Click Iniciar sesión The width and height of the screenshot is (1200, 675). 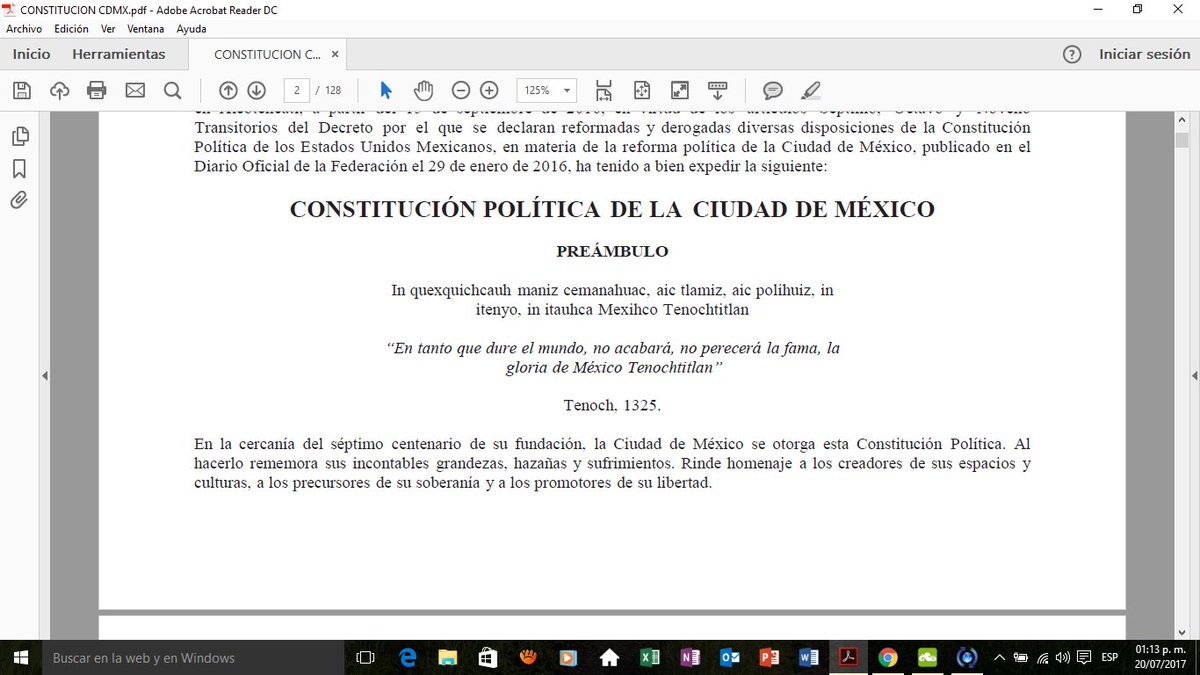pyautogui.click(x=1144, y=54)
